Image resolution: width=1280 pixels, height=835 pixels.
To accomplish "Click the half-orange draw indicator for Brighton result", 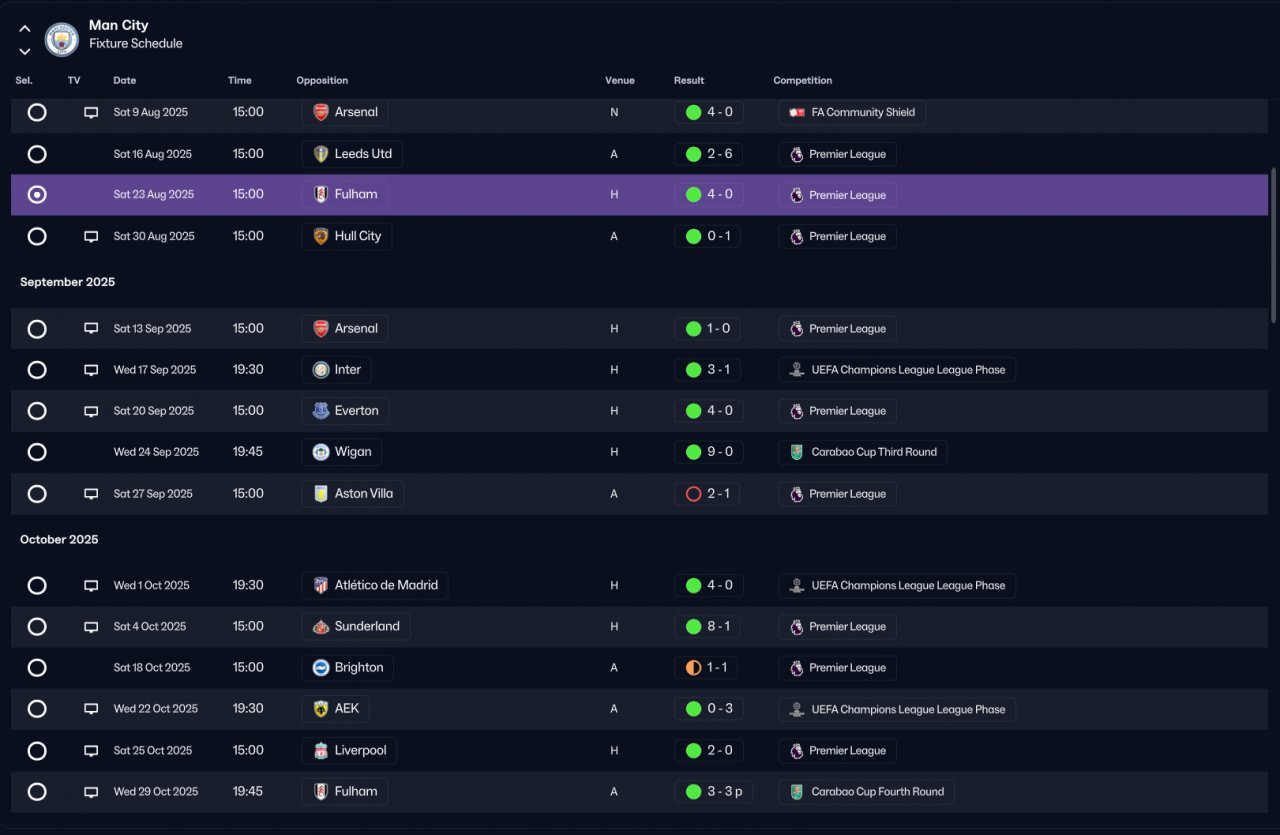I will pos(693,668).
